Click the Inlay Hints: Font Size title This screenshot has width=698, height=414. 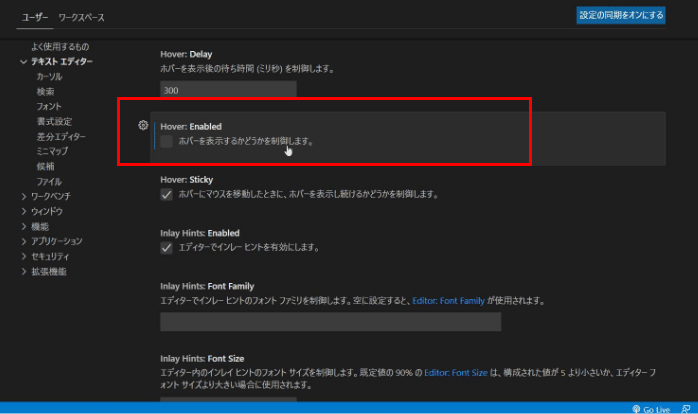pos(202,359)
